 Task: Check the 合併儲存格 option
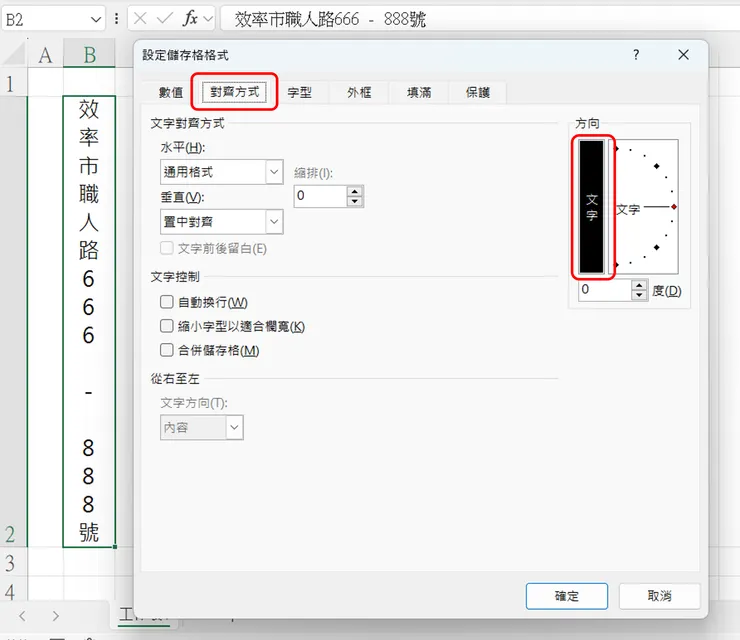[167, 350]
